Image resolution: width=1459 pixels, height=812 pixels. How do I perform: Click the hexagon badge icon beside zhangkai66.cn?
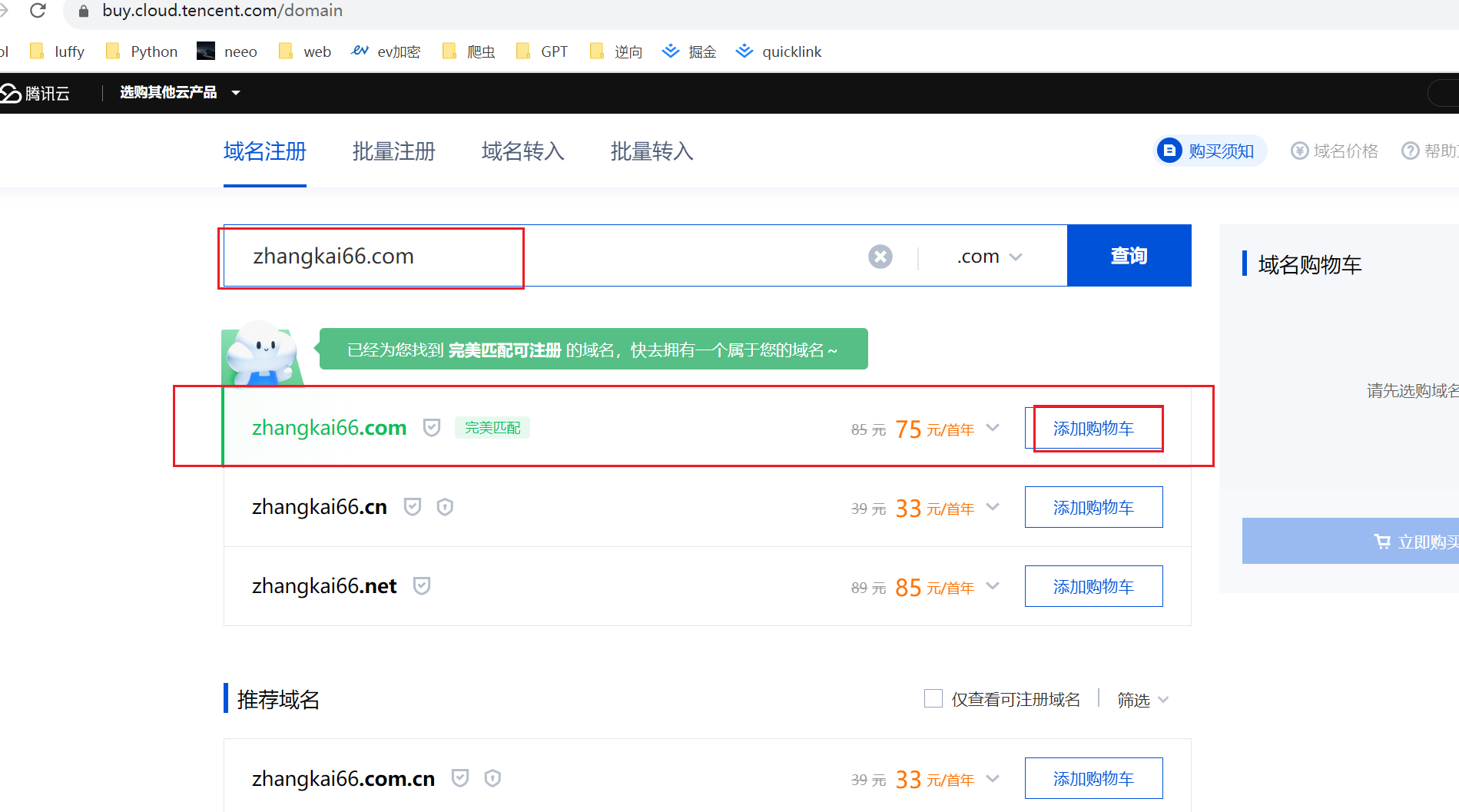pos(445,507)
